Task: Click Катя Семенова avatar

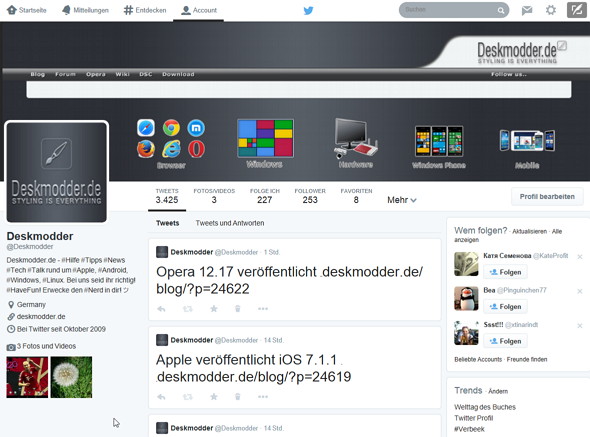Action: click(466, 264)
